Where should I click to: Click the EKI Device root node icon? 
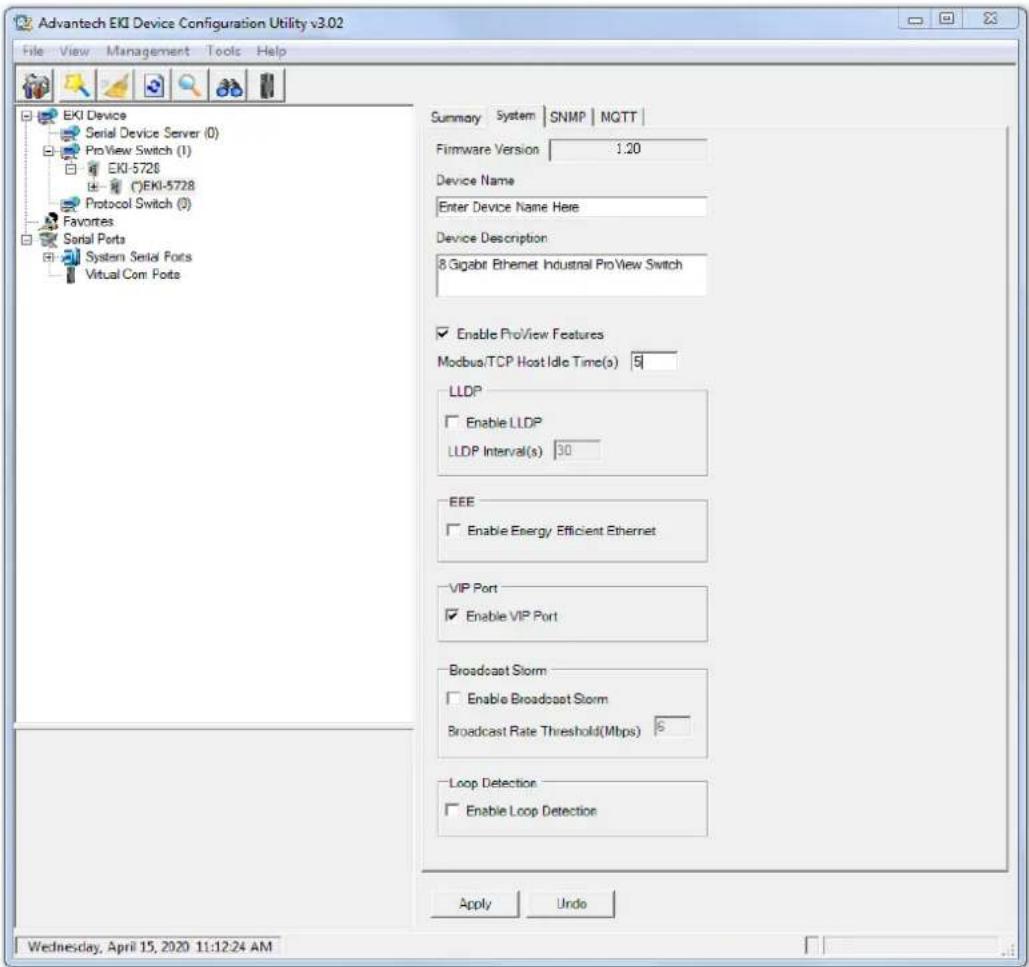[x=47, y=116]
